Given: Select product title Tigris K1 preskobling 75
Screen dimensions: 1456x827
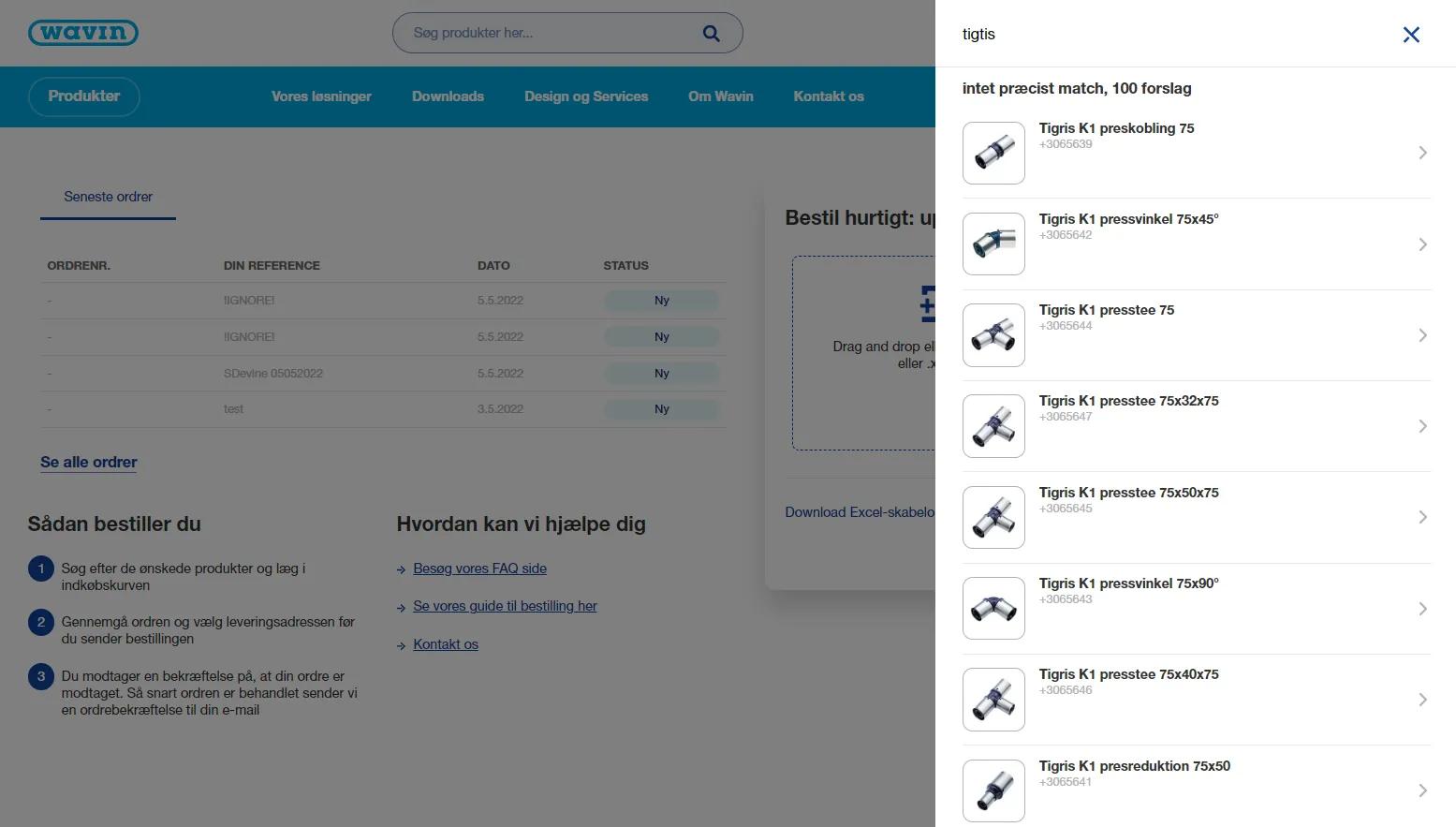Looking at the screenshot, I should point(1116,128).
